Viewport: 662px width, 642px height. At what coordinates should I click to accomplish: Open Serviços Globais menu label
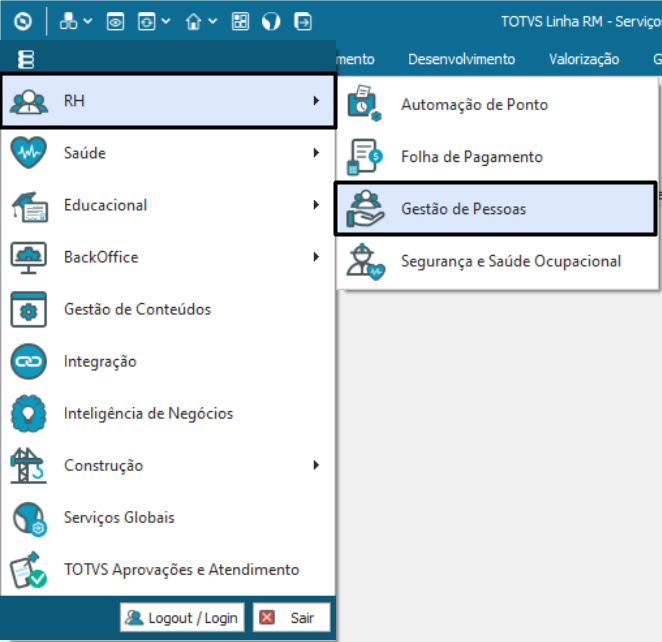(119, 518)
